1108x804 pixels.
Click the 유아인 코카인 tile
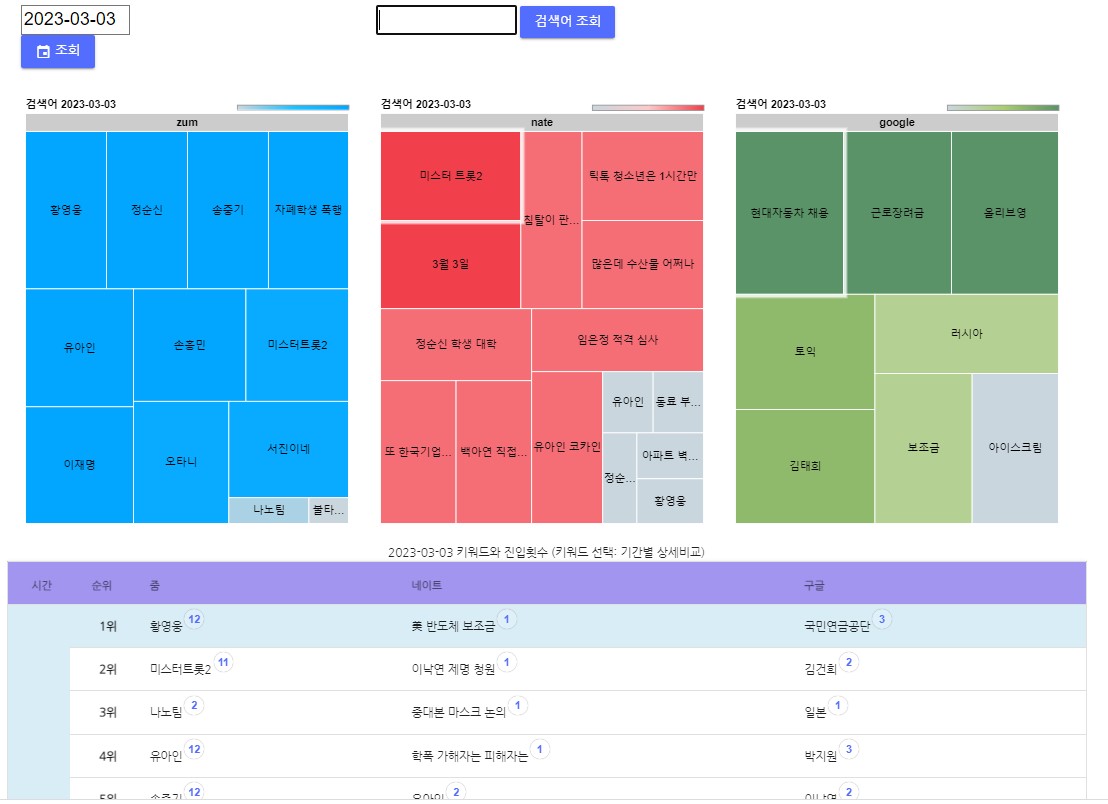click(567, 447)
